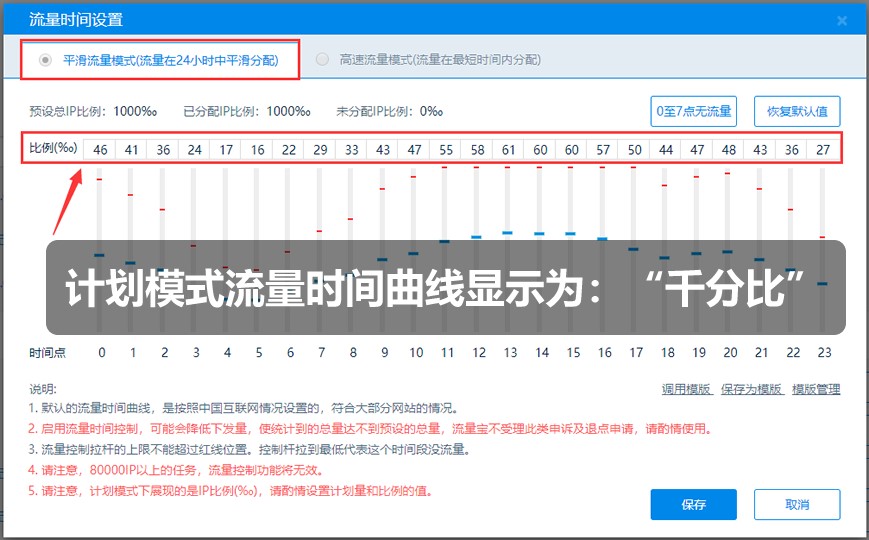
Task: Click the ratio field showing 29 for hour 7
Action: [x=320, y=150]
